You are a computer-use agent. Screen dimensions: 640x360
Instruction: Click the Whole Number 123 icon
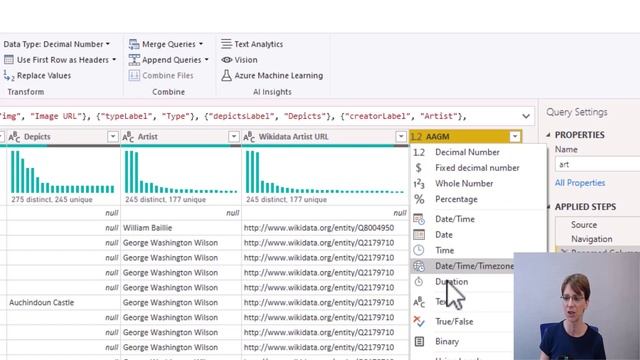click(x=419, y=184)
